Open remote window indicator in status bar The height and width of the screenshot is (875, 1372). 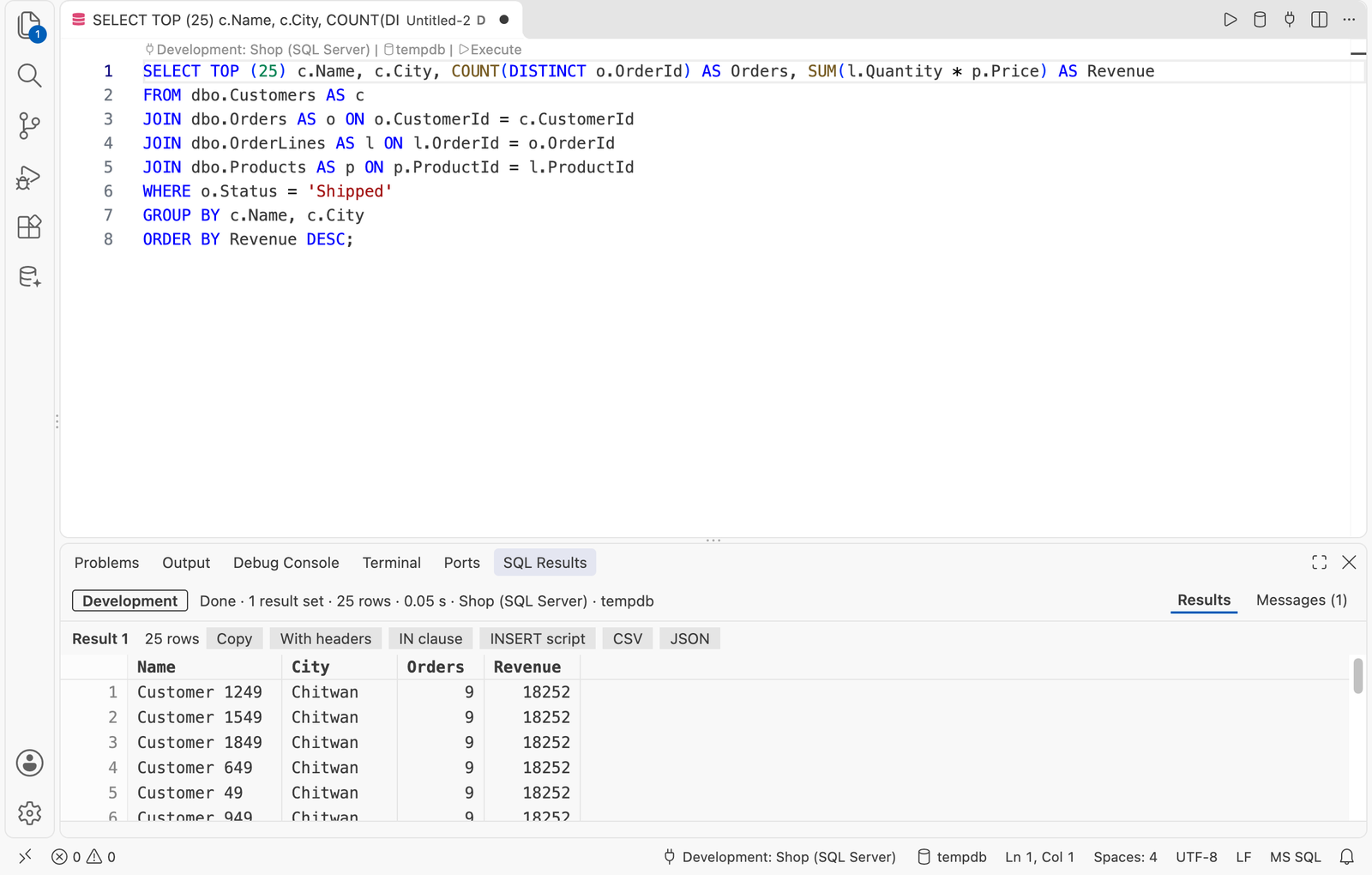click(x=26, y=856)
